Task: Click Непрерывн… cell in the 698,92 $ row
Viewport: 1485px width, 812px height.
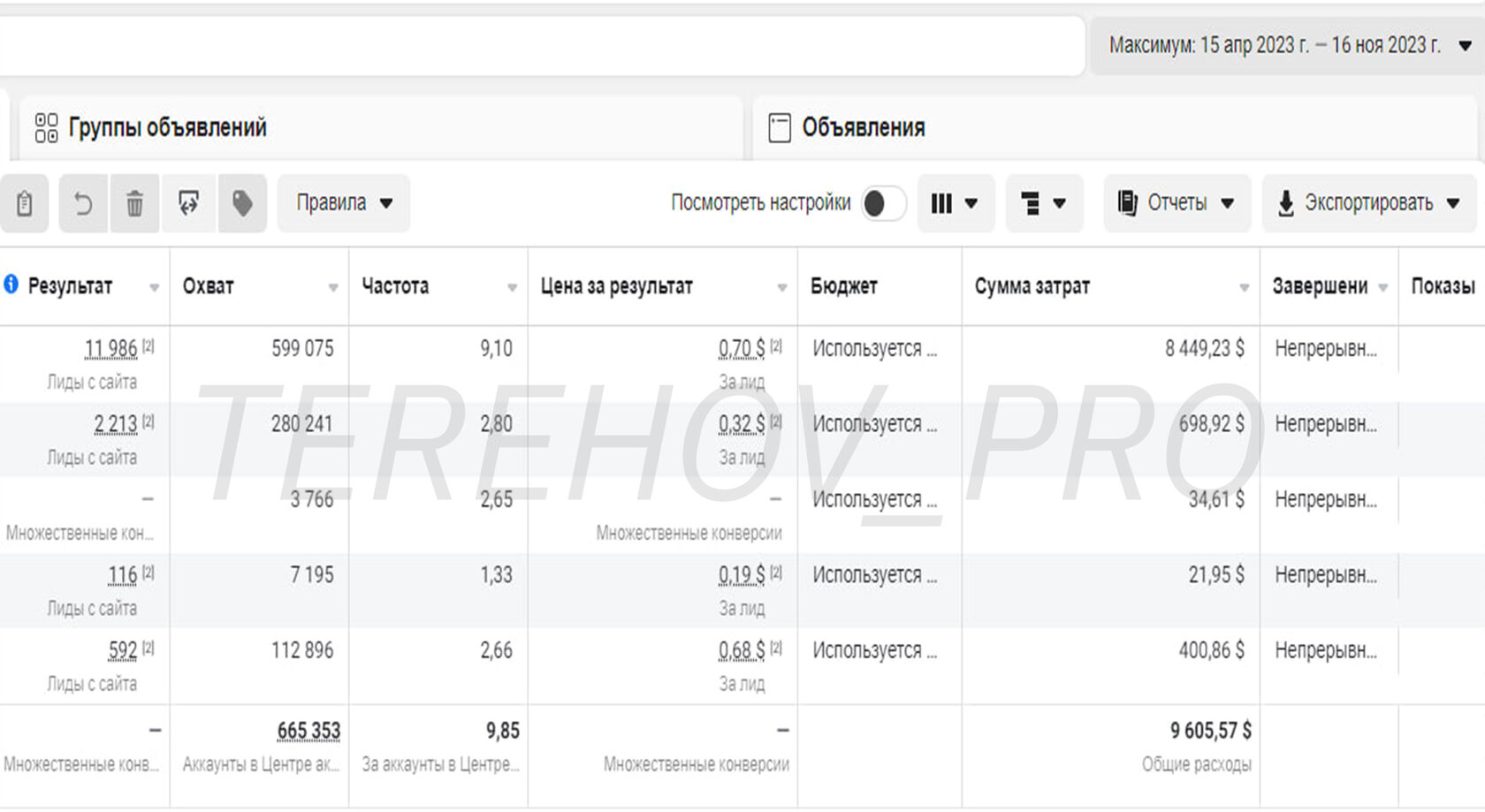Action: click(1326, 424)
